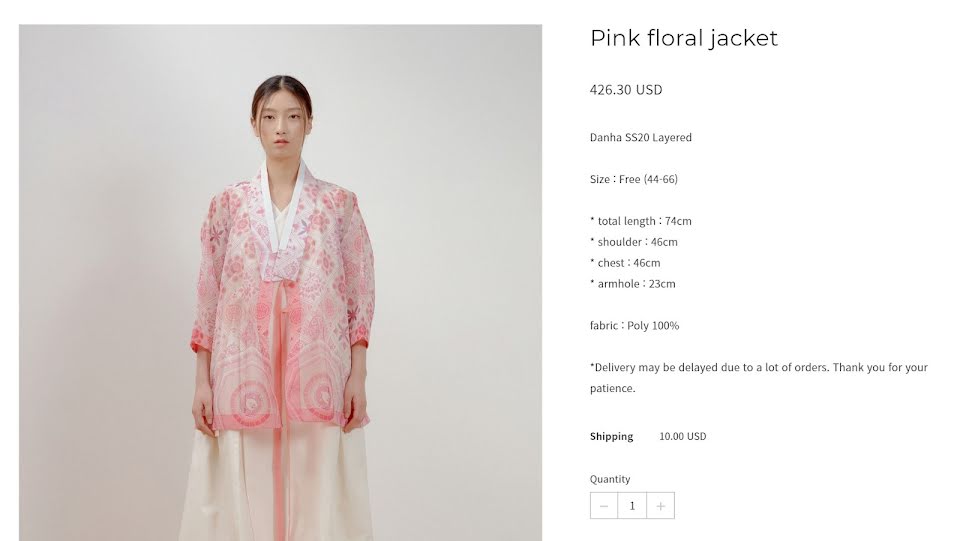Click the Pink floral jacket title
Viewport: 960px width, 541px height.
click(684, 39)
